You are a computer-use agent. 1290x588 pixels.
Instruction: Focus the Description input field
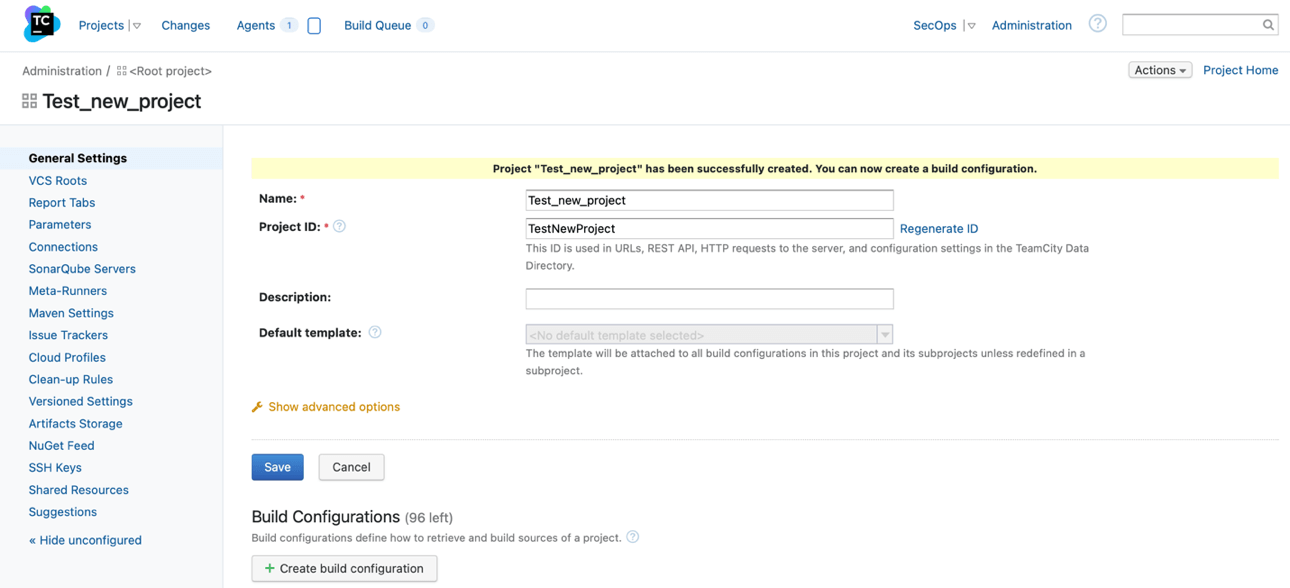(709, 298)
